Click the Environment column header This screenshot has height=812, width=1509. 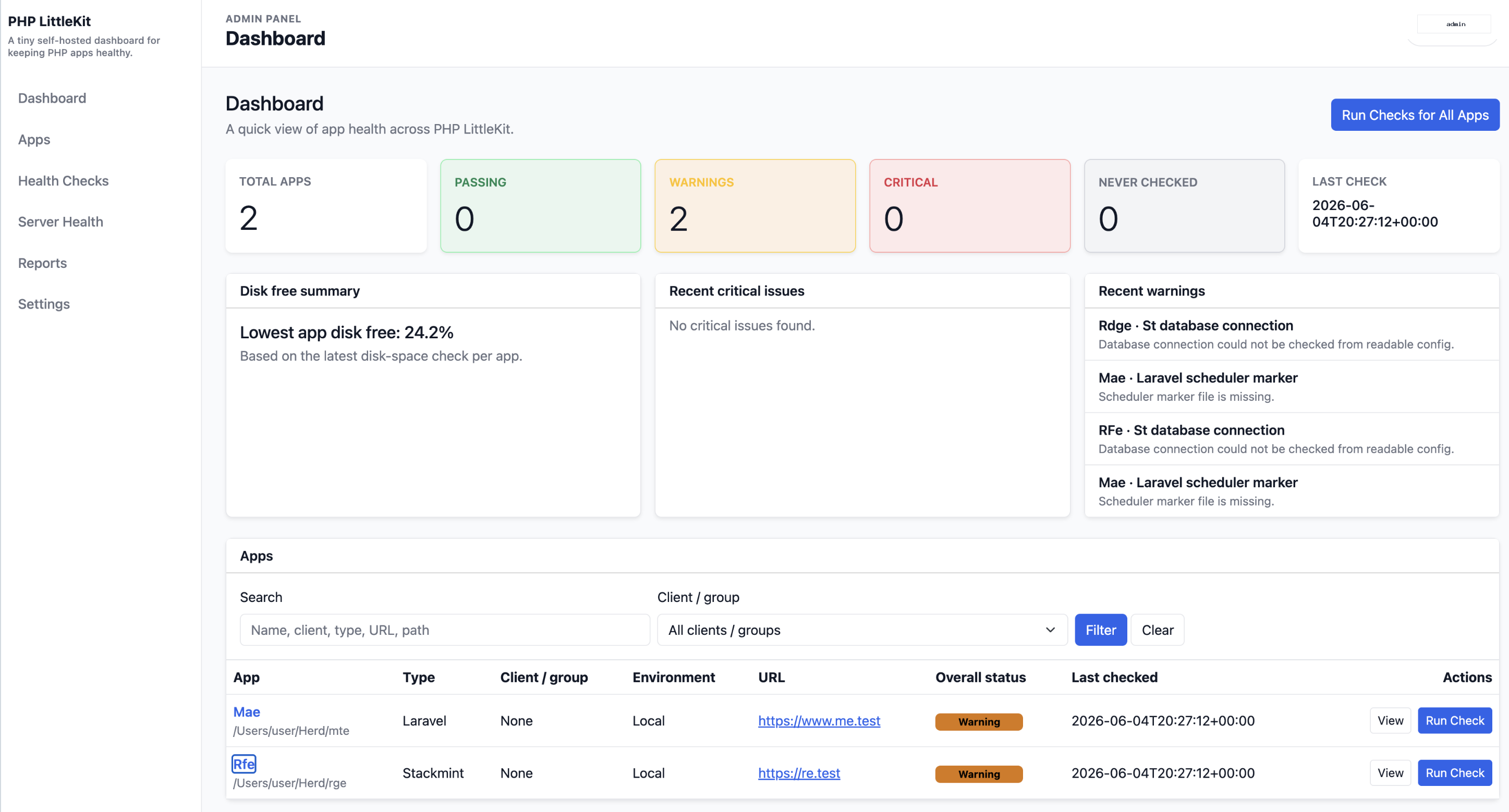pos(674,678)
